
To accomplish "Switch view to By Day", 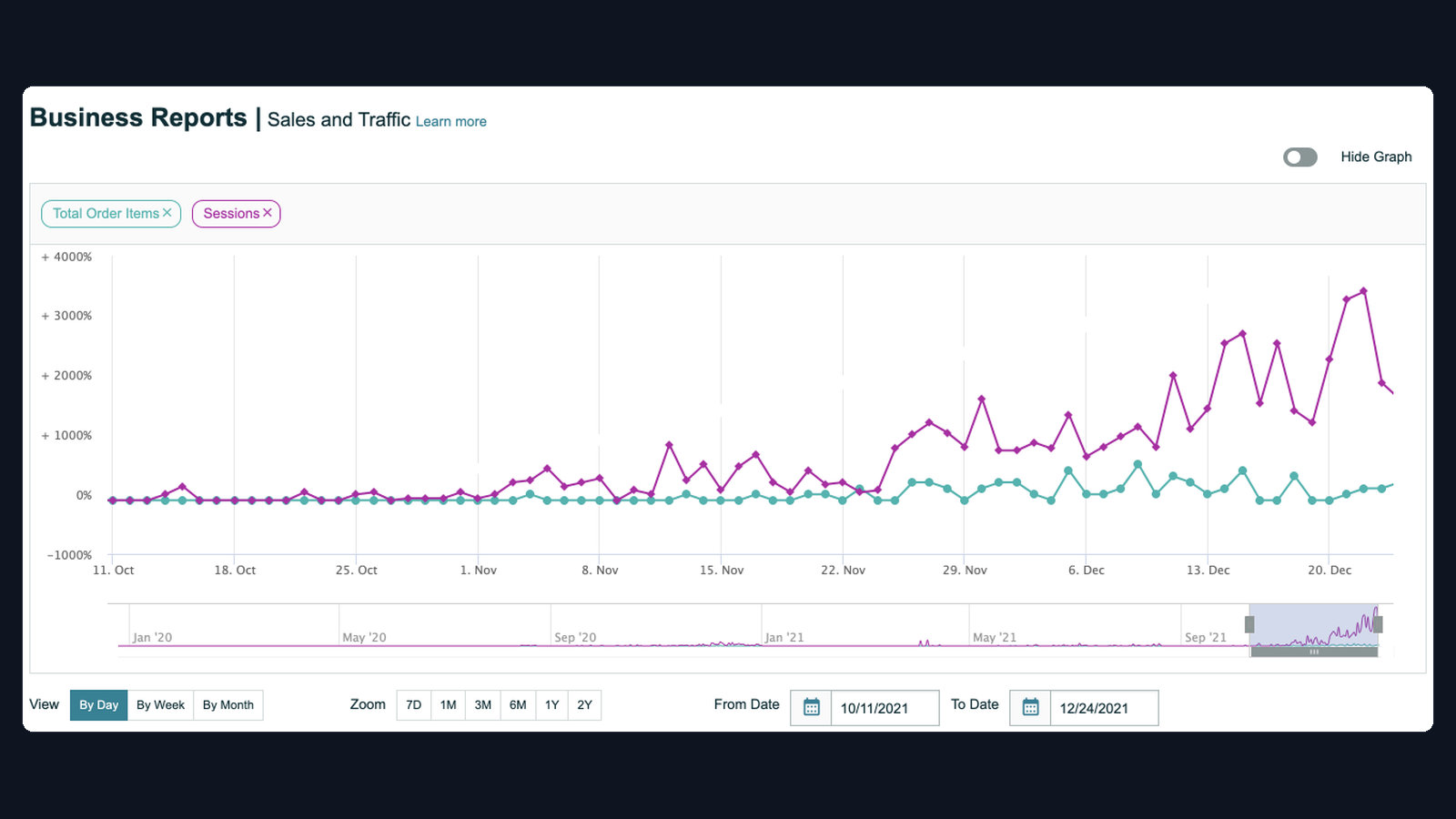I will 98,705.
